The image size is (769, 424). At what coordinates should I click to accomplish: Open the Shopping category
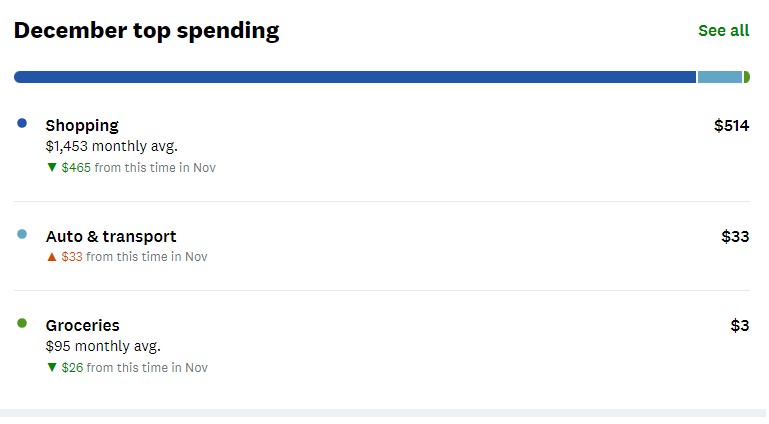[x=82, y=125]
